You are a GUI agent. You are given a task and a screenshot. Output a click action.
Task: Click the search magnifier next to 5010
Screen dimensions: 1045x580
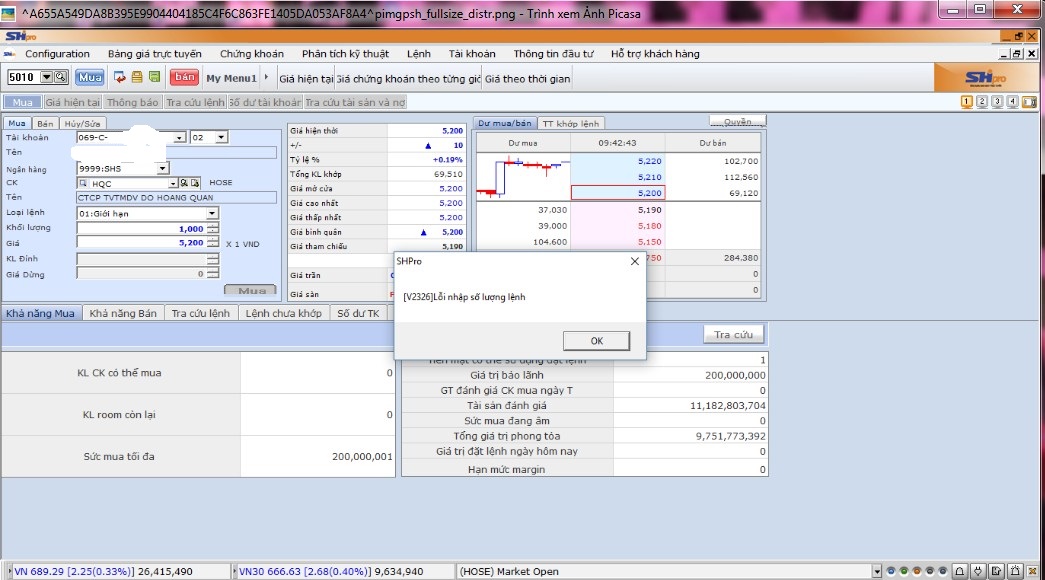click(61, 77)
